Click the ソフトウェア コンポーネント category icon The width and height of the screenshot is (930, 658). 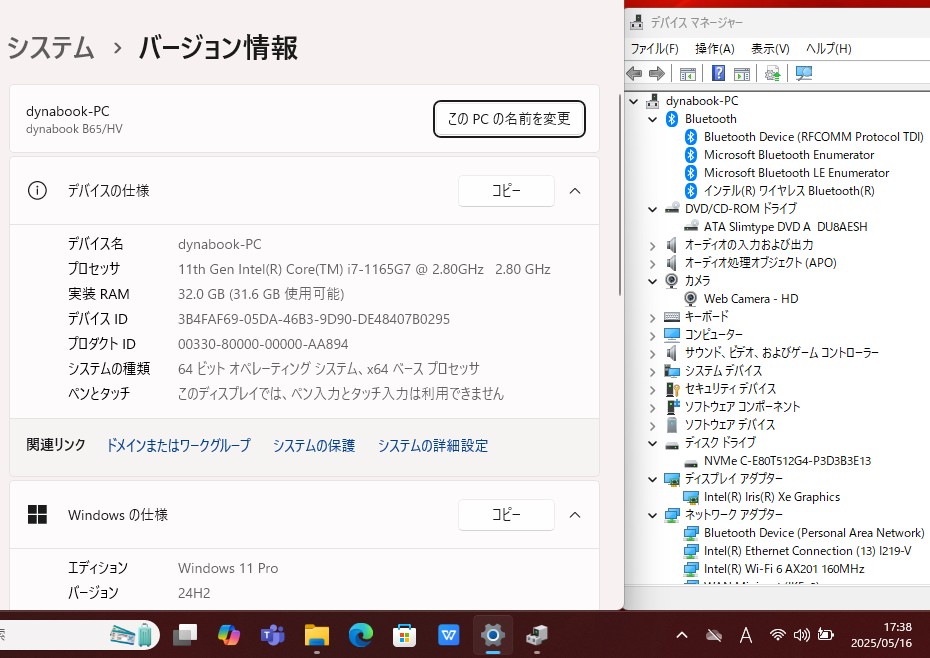pyautogui.click(x=673, y=407)
